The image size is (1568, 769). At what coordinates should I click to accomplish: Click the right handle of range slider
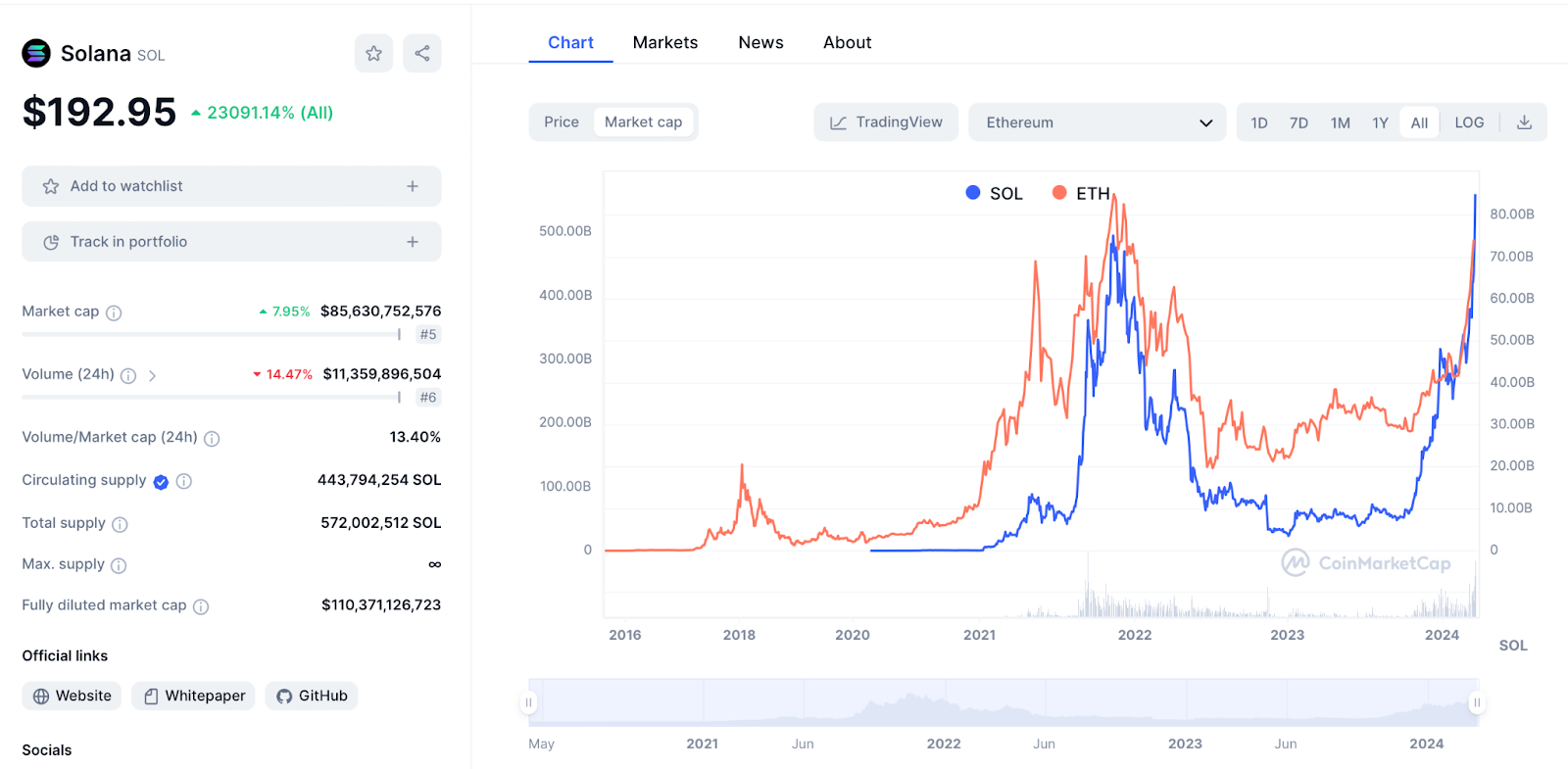[x=1477, y=702]
